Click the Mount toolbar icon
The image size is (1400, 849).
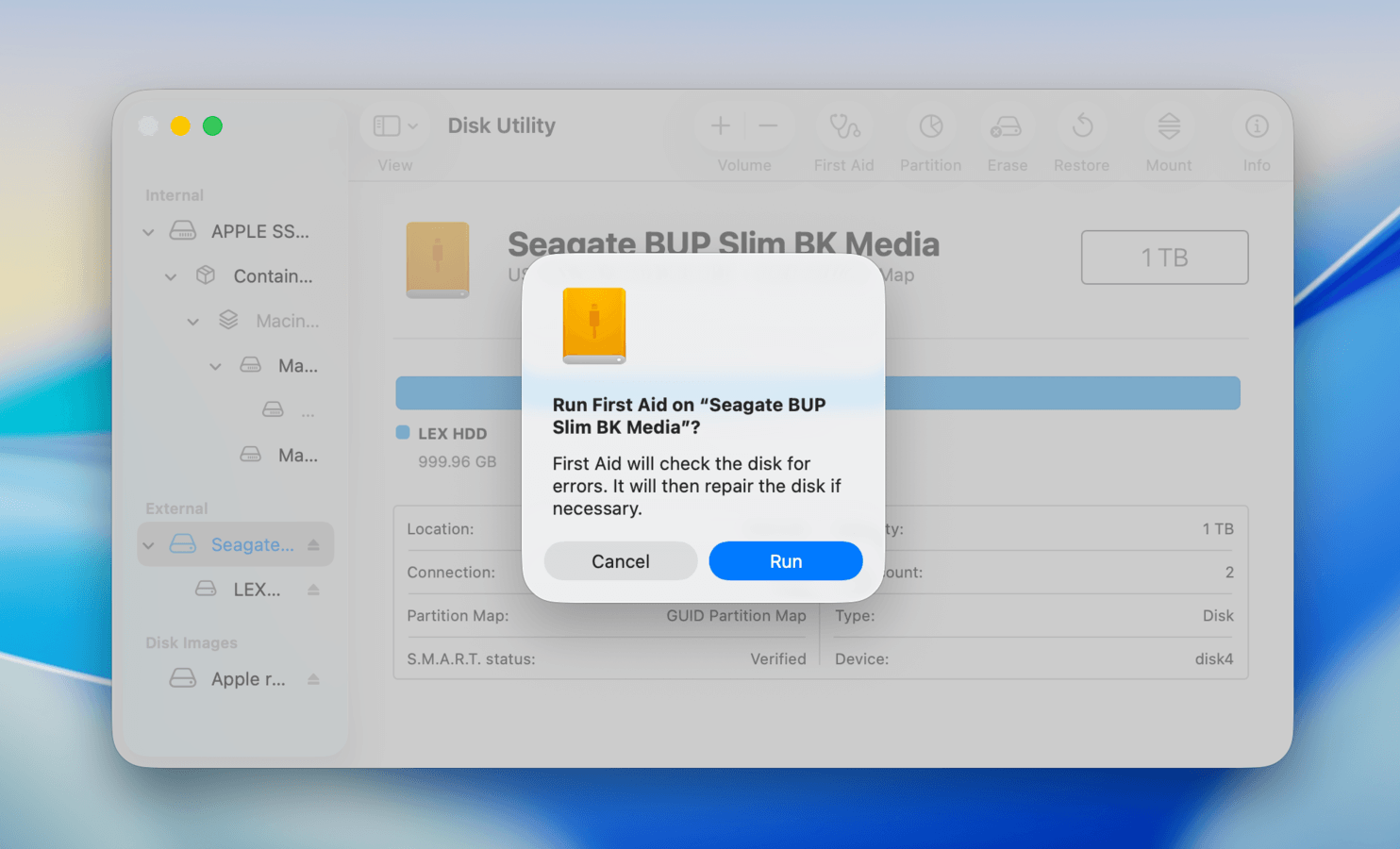[x=1168, y=127]
